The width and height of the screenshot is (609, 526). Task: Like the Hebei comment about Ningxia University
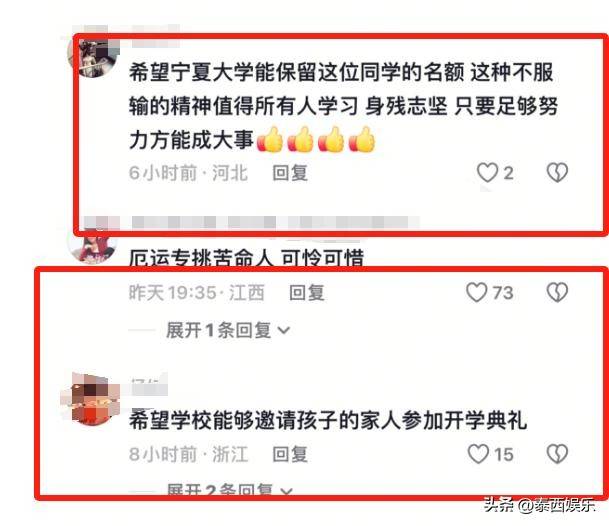click(x=487, y=172)
